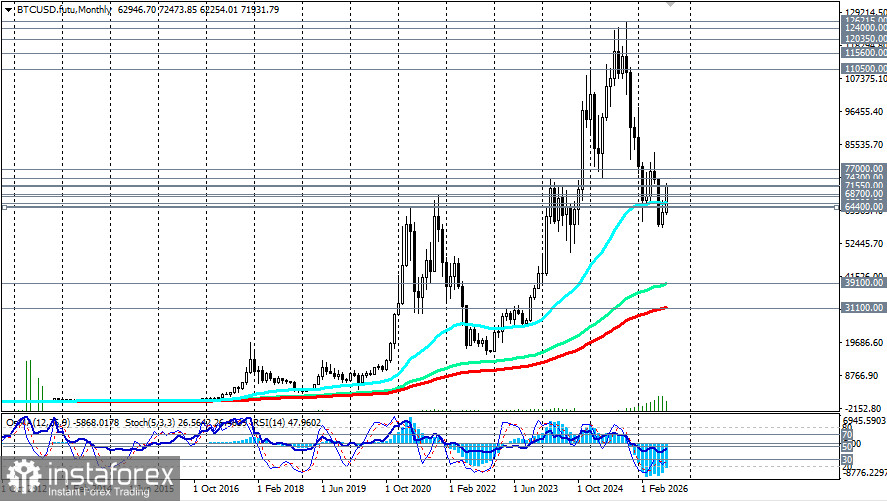Click the 1 Feb 2026 date label
The image size is (887, 501).
click(664, 489)
